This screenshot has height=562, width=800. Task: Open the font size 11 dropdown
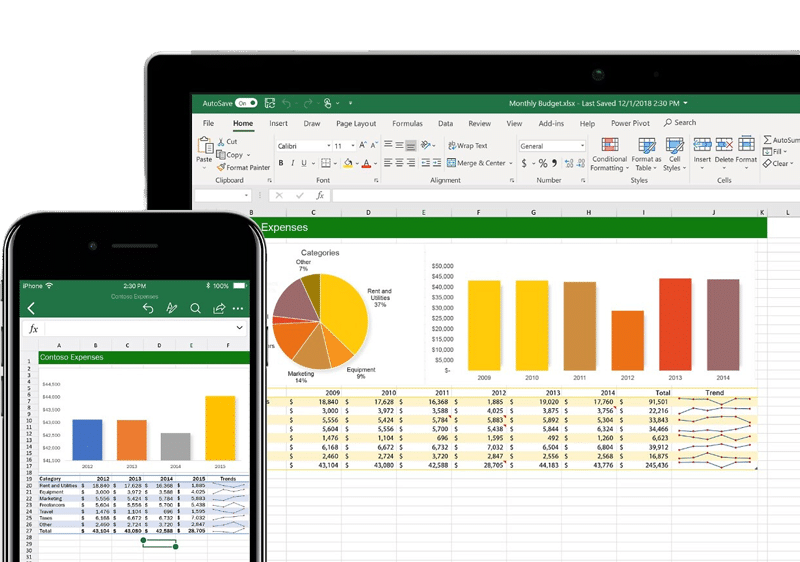pos(353,146)
